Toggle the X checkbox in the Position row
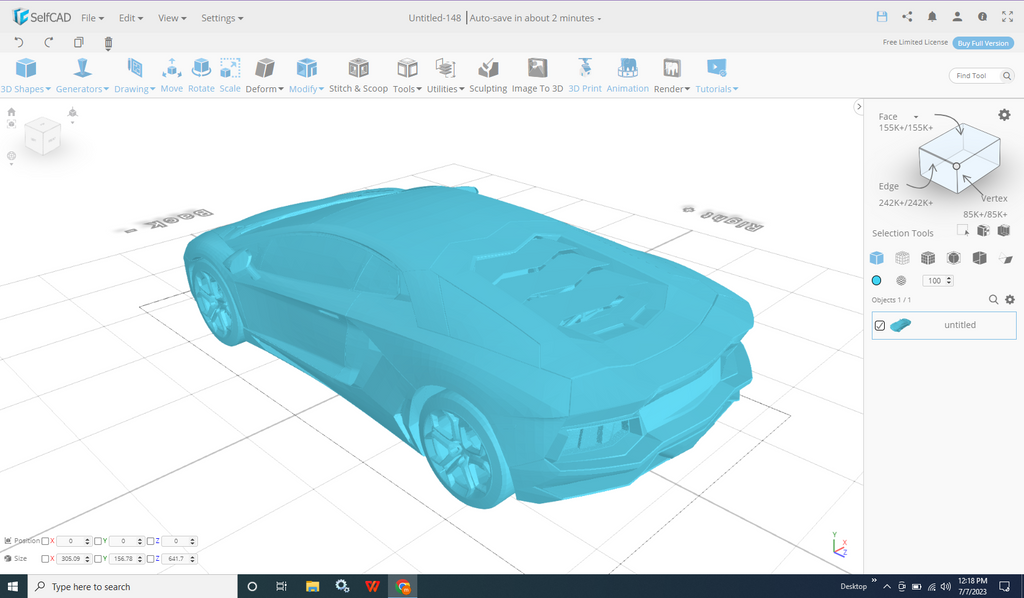Image resolution: width=1024 pixels, height=598 pixels. (x=44, y=541)
